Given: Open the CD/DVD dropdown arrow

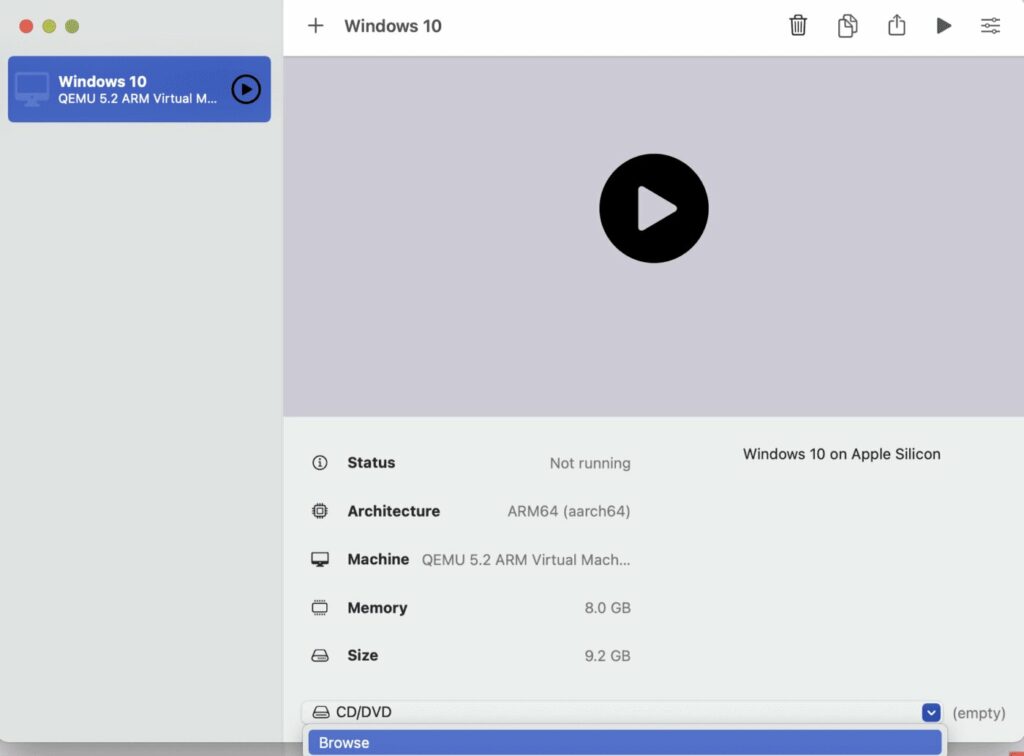Looking at the screenshot, I should click(x=931, y=712).
